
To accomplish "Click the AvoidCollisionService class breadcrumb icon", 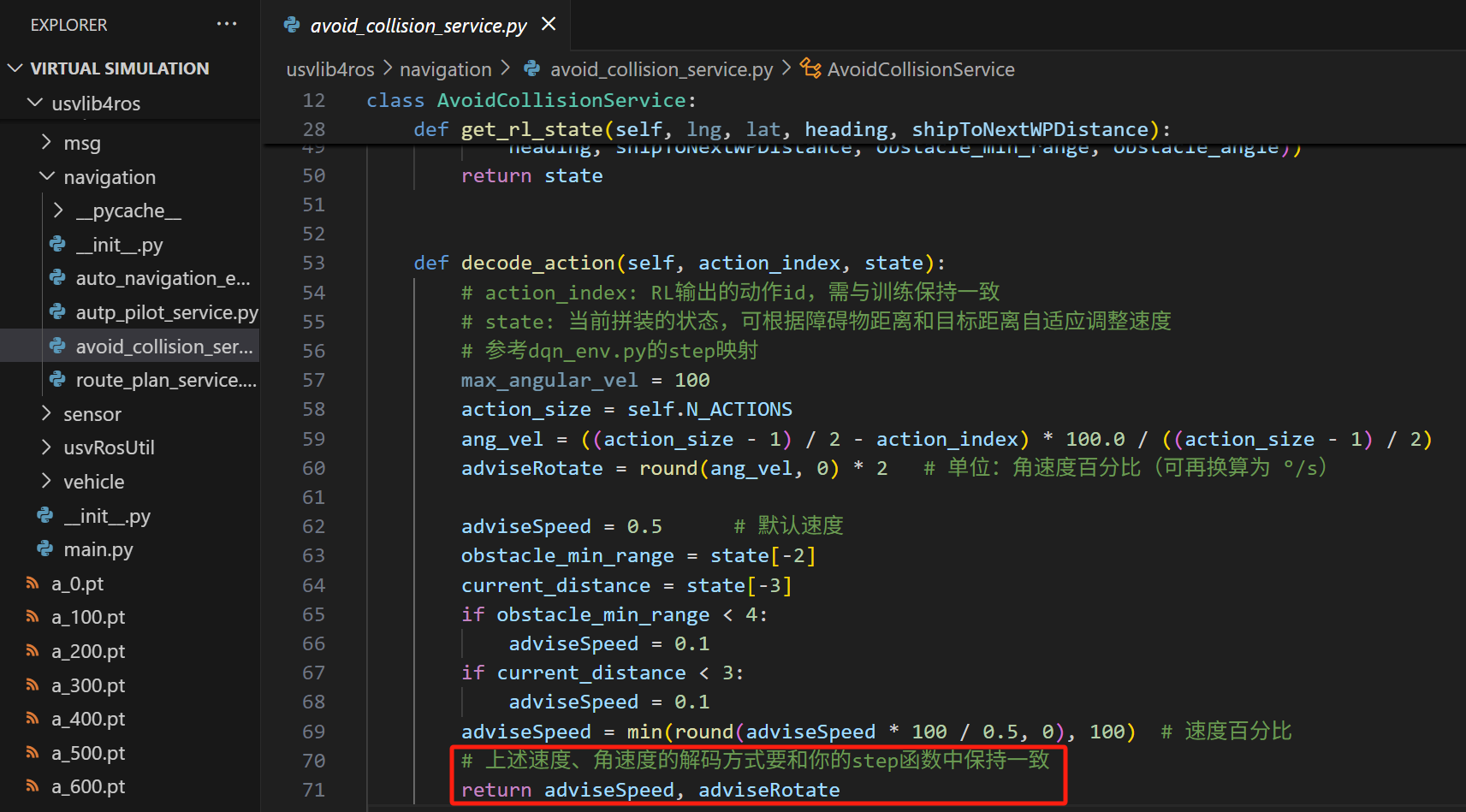I will coord(810,68).
